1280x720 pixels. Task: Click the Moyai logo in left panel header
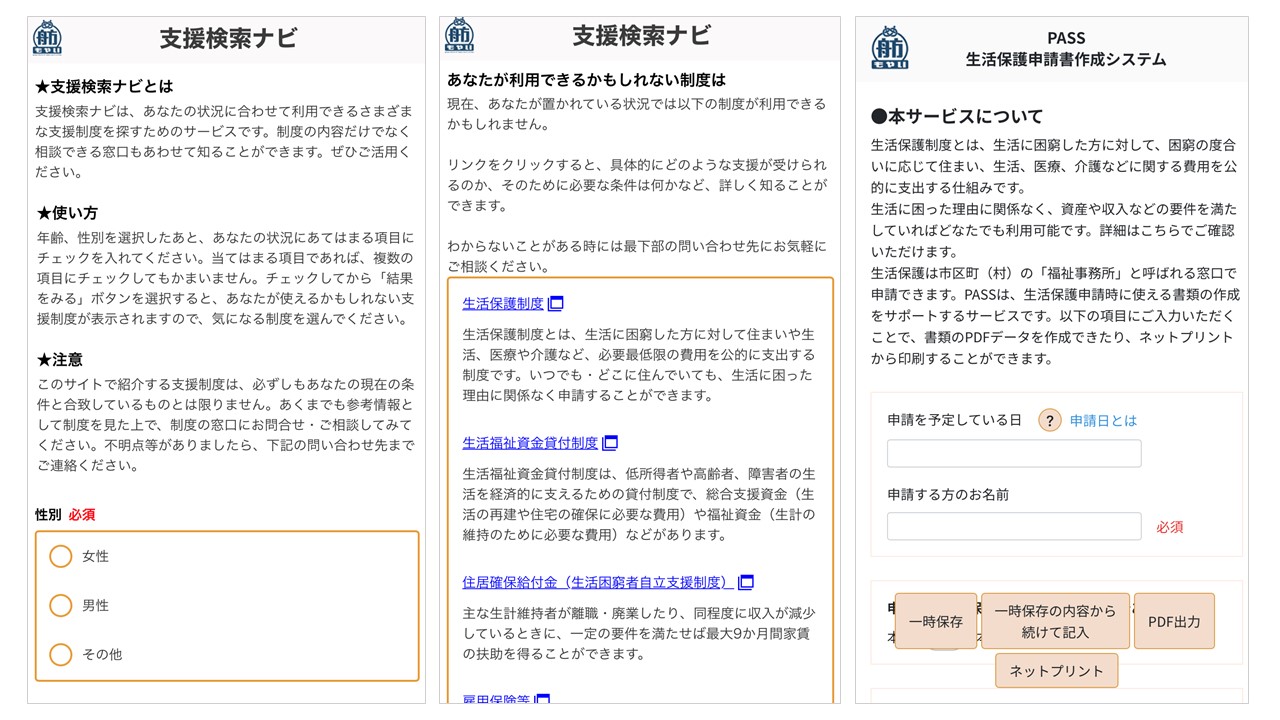(x=46, y=38)
